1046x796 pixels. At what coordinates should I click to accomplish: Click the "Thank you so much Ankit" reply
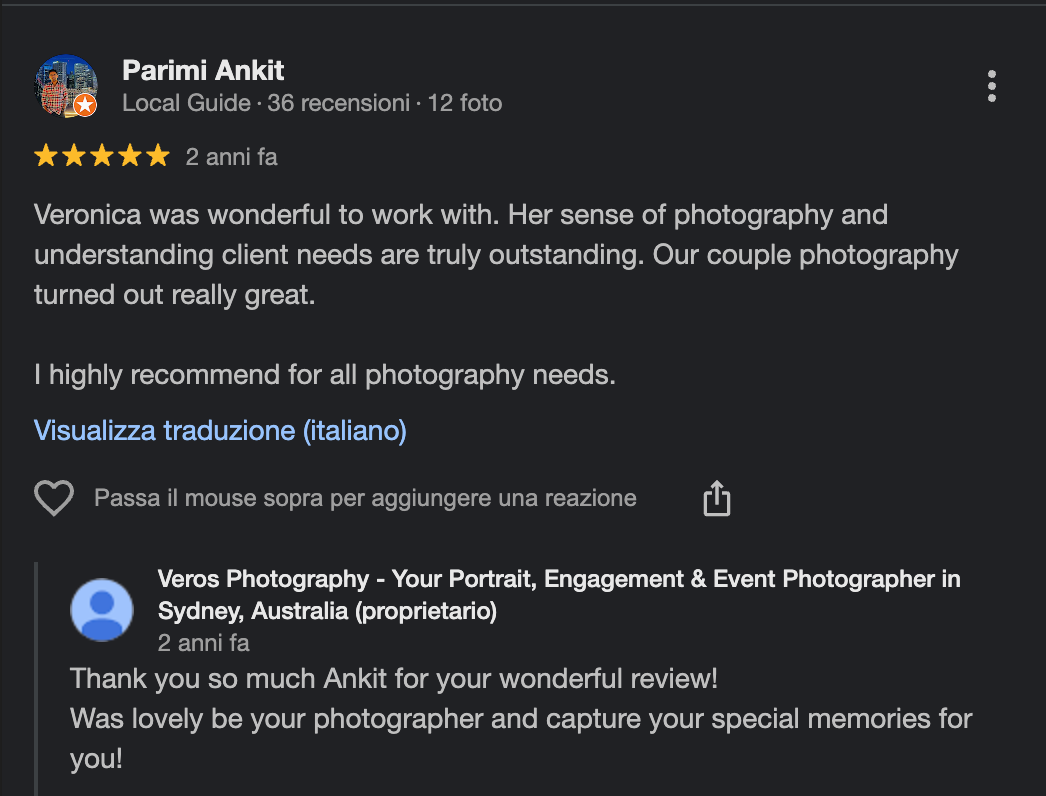click(394, 679)
